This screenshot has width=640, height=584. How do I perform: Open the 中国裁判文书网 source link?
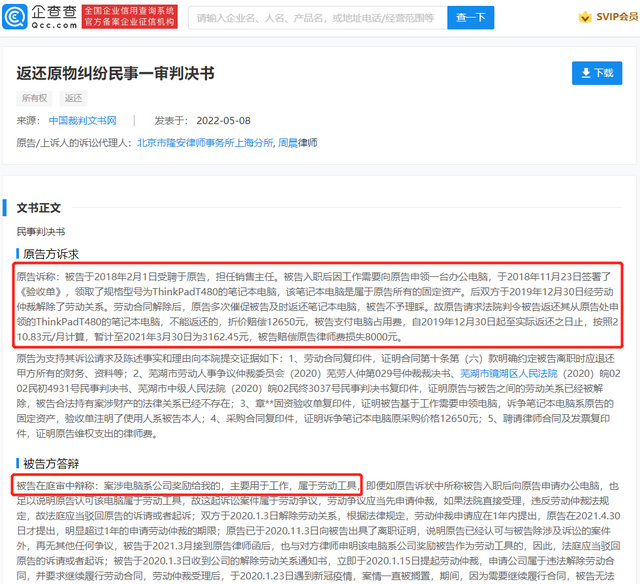pos(83,121)
